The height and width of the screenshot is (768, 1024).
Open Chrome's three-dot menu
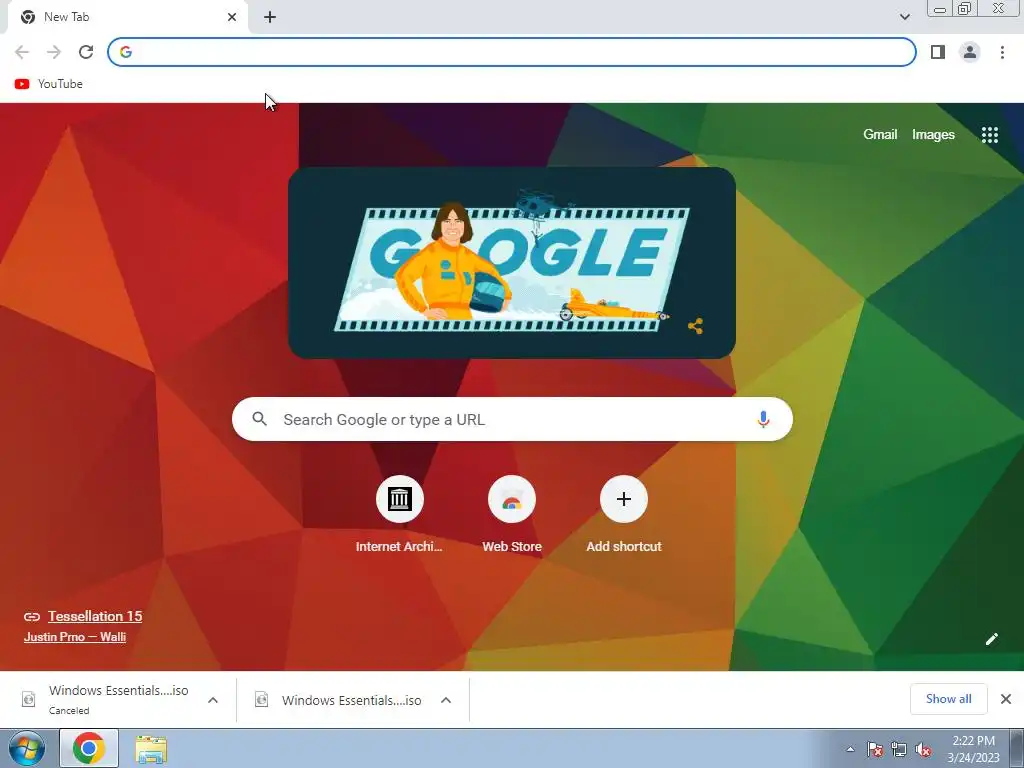[x=1002, y=52]
